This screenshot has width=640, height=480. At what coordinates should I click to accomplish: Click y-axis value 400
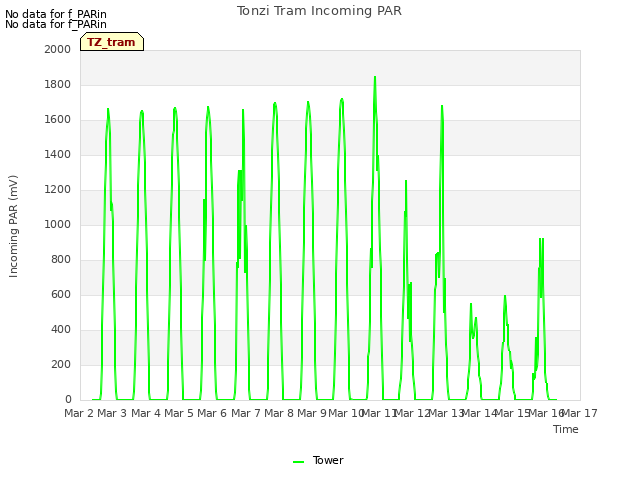tap(61, 329)
